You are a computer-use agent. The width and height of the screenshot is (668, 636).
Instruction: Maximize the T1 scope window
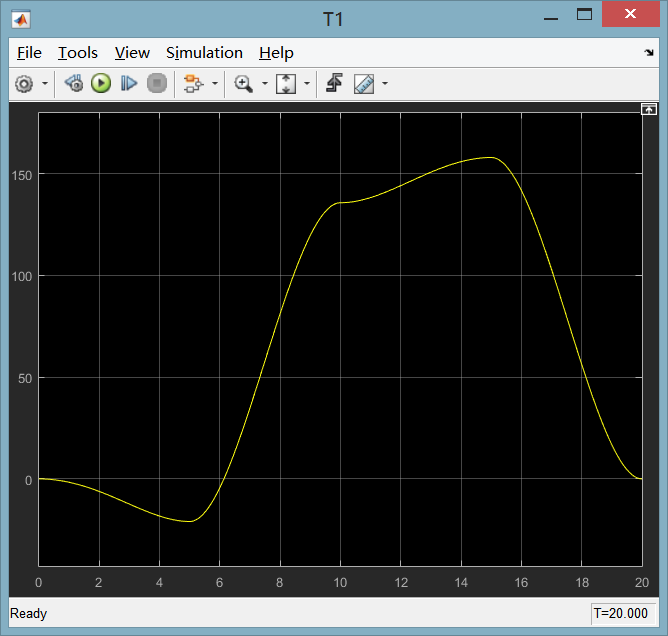coord(584,14)
